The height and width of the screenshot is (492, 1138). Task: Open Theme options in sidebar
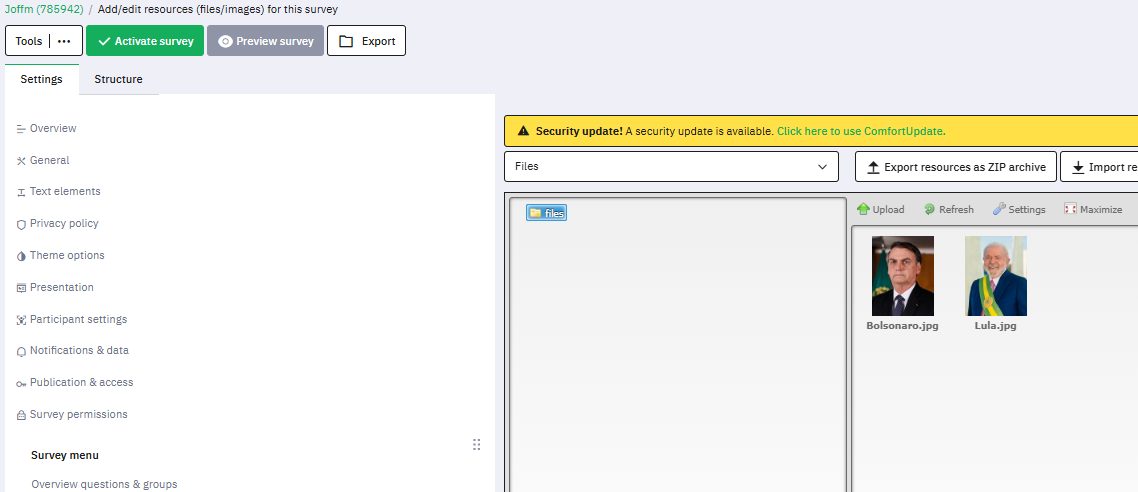pyautogui.click(x=67, y=255)
